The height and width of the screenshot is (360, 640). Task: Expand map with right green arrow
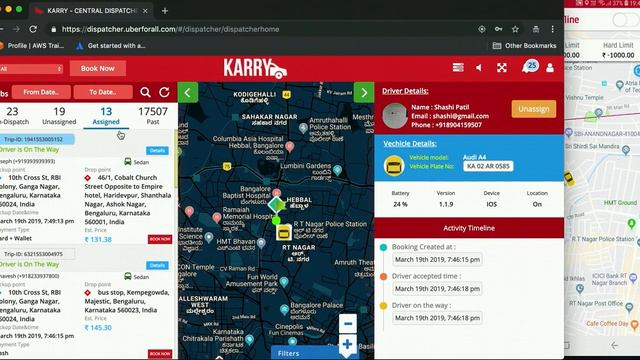tap(364, 93)
